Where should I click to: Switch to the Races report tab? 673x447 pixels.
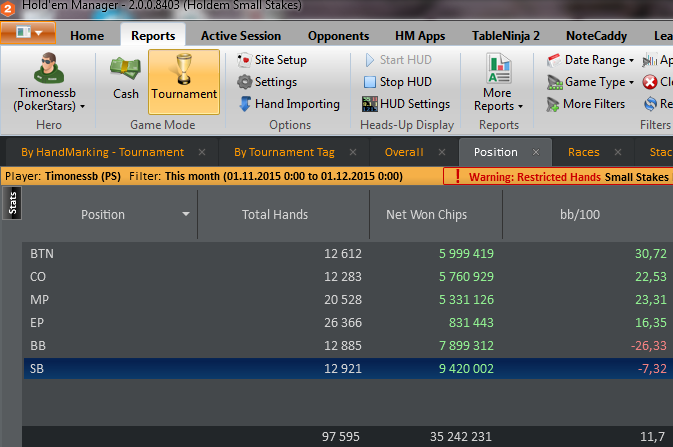[x=584, y=152]
